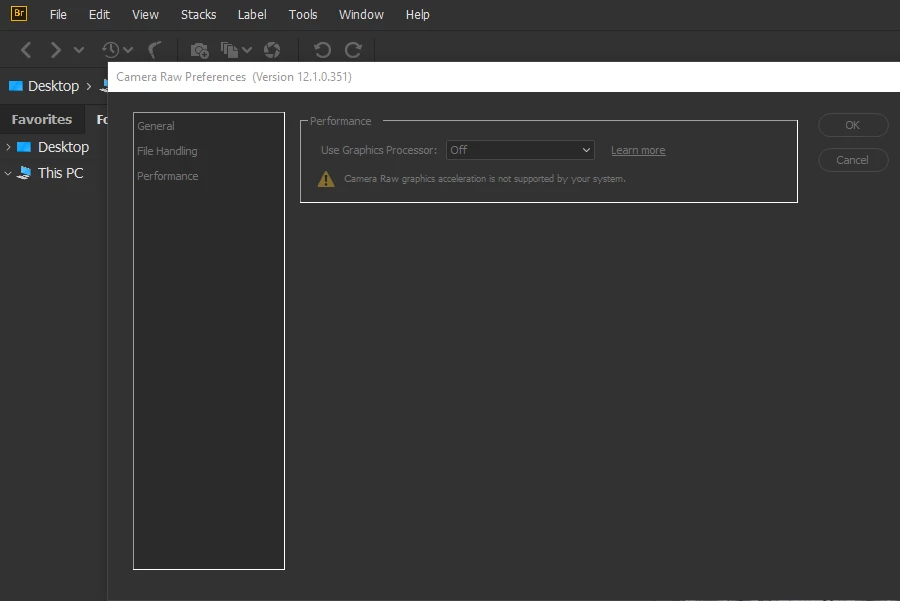Open the Tools menu
Screen dimensions: 900x601
302,14
